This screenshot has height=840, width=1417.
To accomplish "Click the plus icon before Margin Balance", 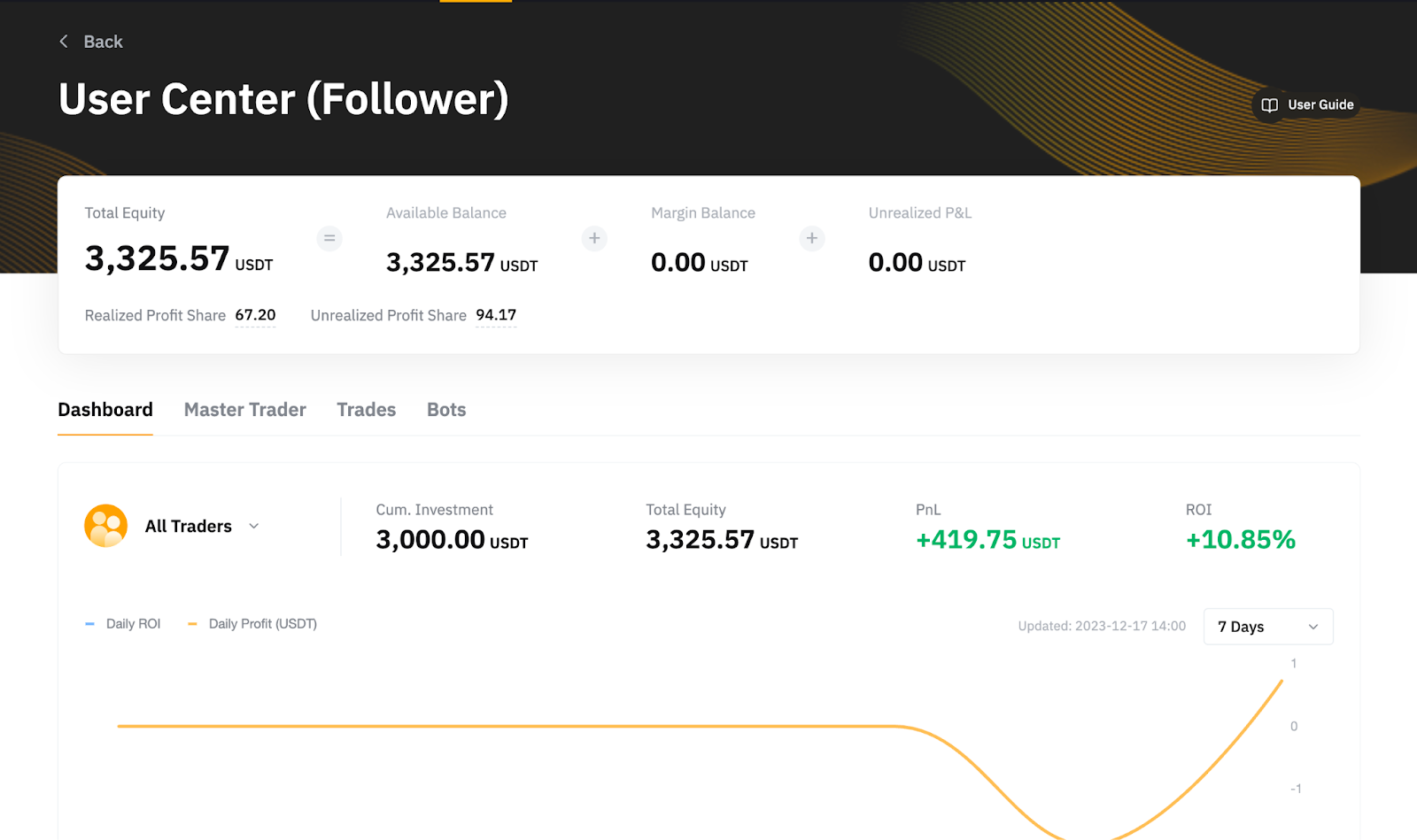I will (x=594, y=238).
